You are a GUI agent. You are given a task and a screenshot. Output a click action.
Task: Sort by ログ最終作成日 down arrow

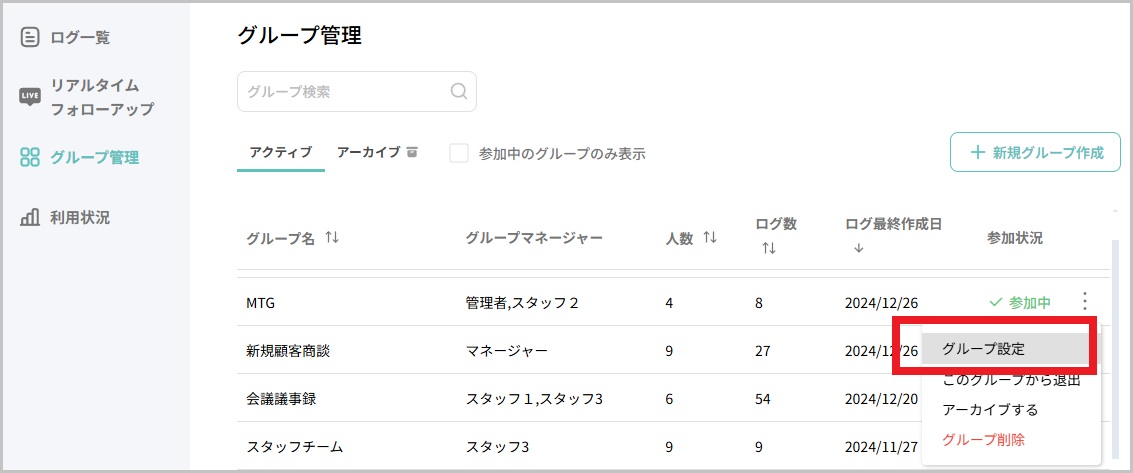click(x=858, y=248)
